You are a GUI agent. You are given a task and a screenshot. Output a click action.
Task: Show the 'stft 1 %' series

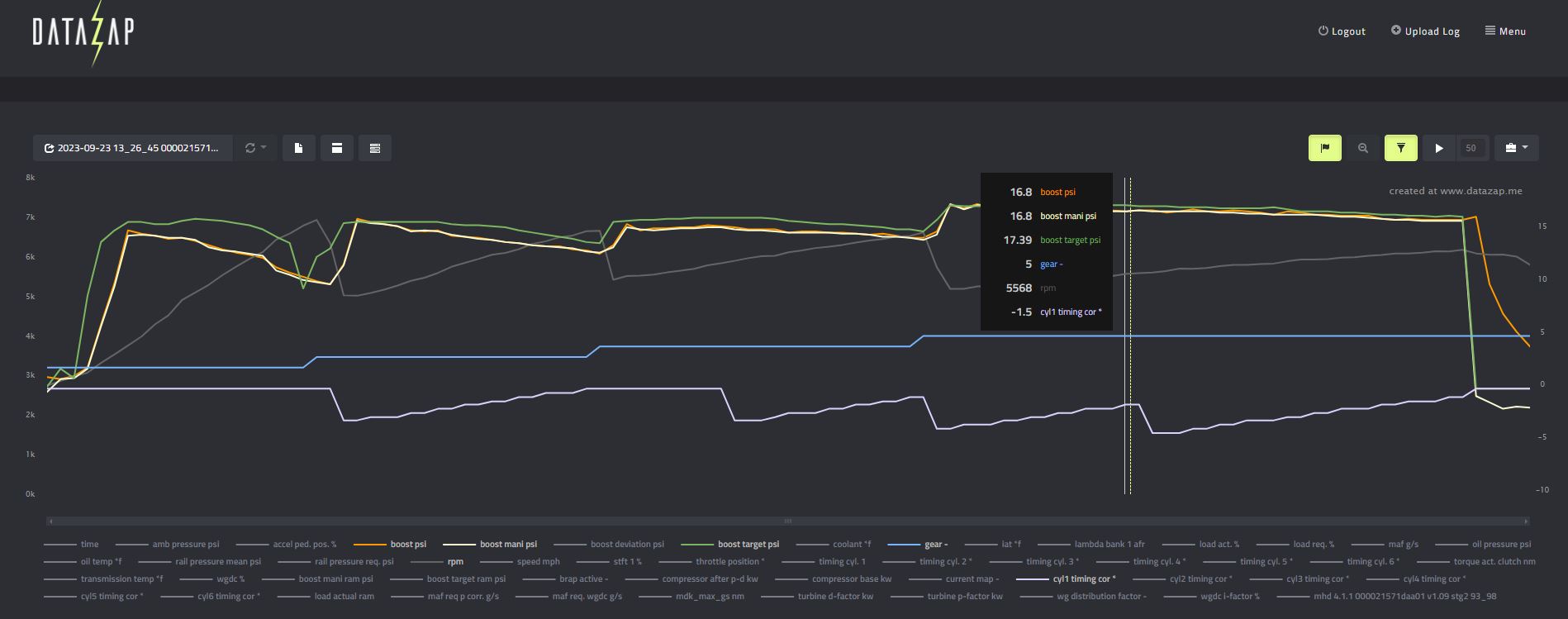(610, 562)
